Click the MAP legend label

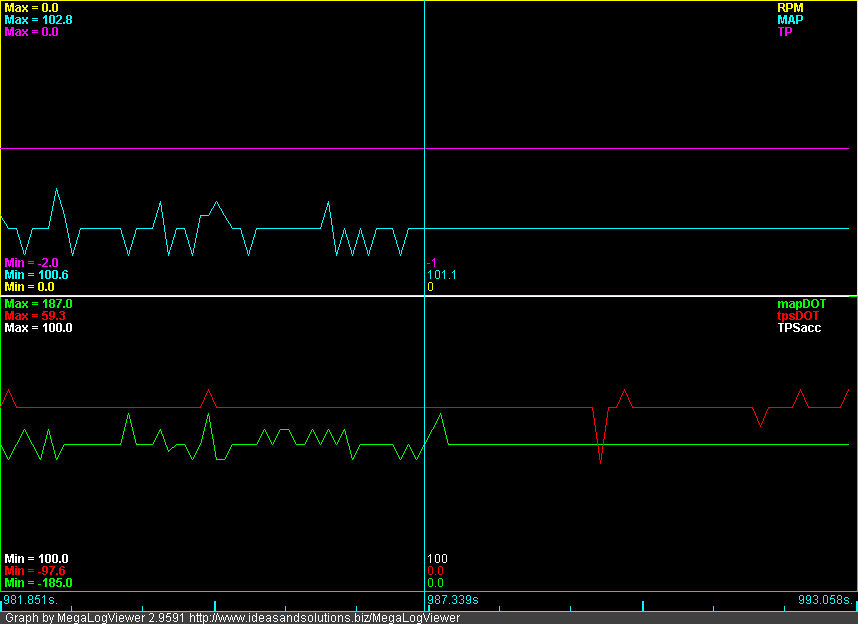pyautogui.click(x=790, y=20)
